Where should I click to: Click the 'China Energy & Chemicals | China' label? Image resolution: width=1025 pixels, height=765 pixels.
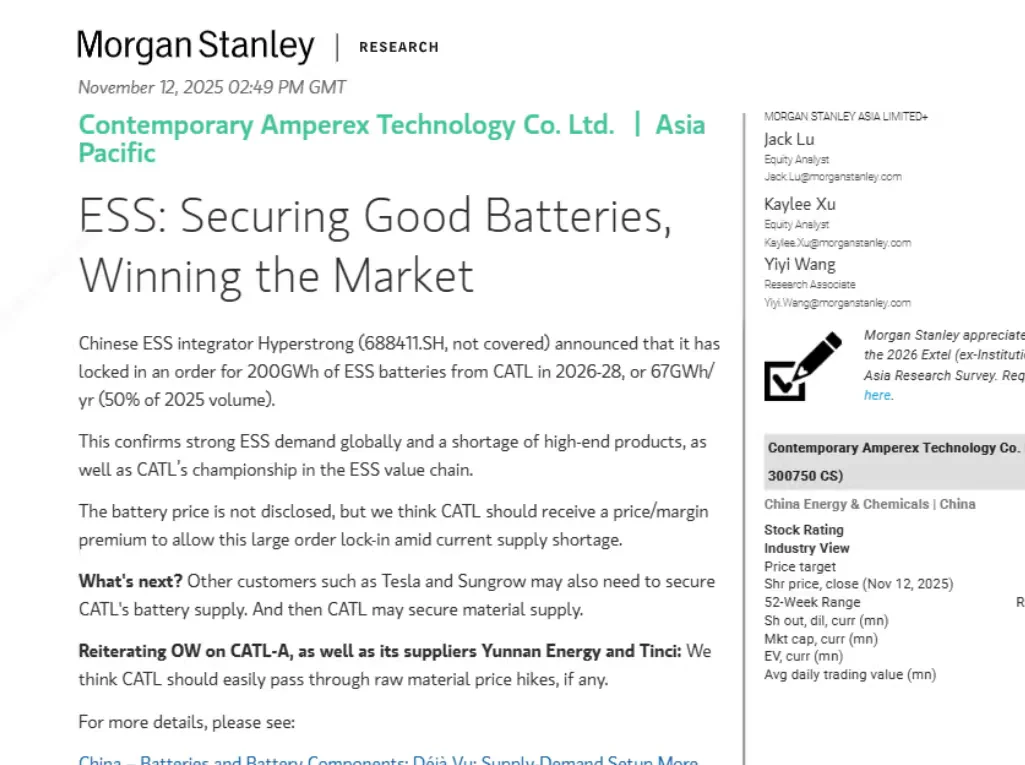click(869, 504)
